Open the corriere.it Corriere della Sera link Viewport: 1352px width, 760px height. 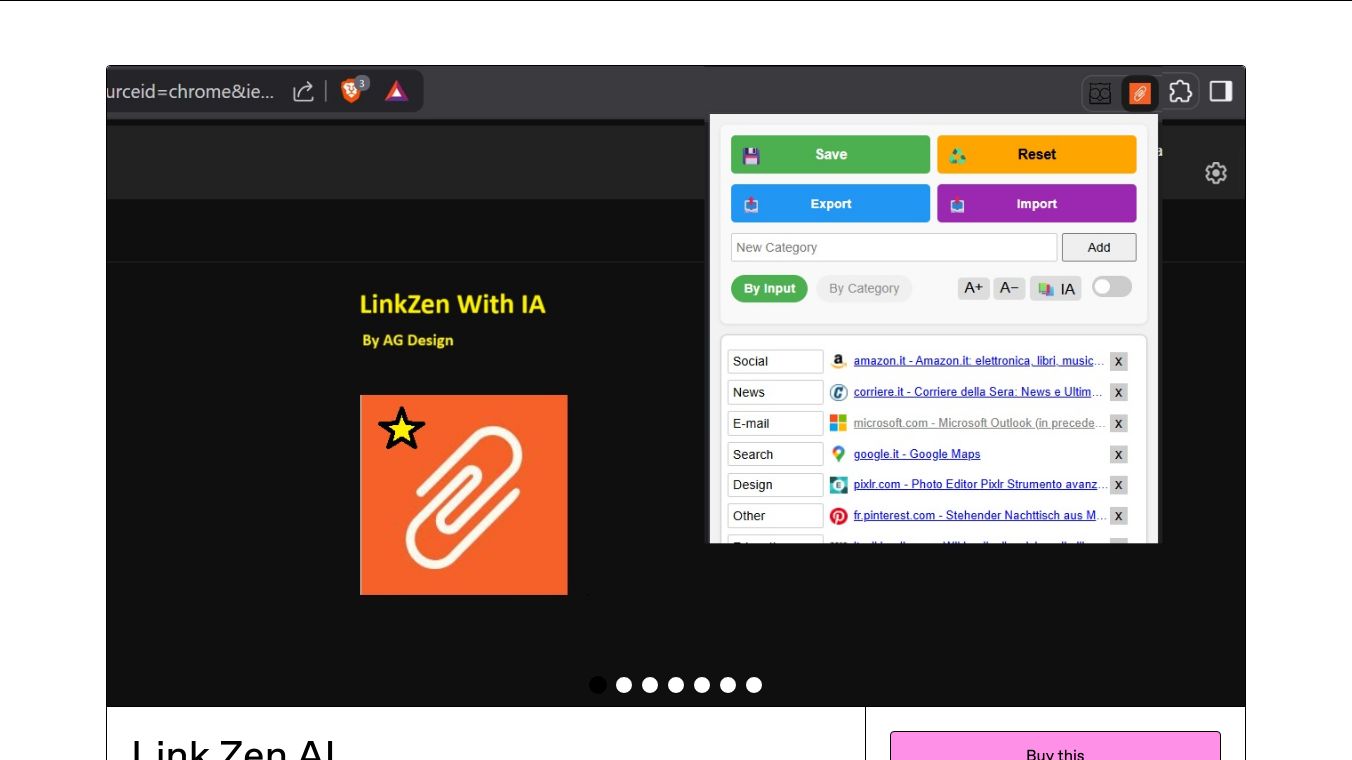(979, 392)
